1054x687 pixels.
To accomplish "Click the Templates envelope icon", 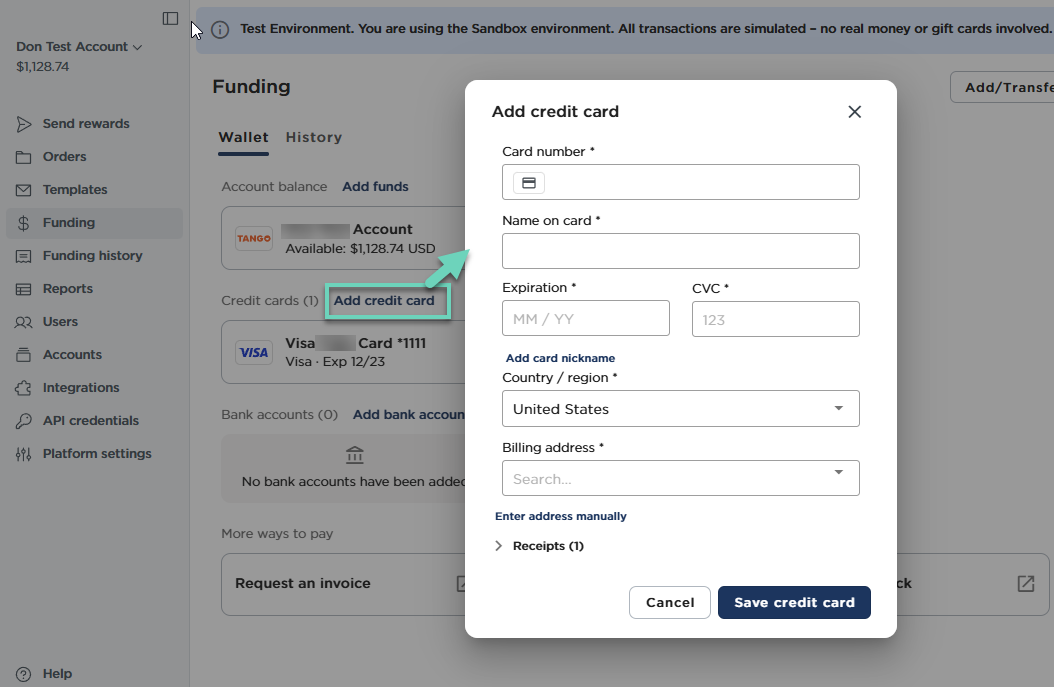I will tap(24, 190).
